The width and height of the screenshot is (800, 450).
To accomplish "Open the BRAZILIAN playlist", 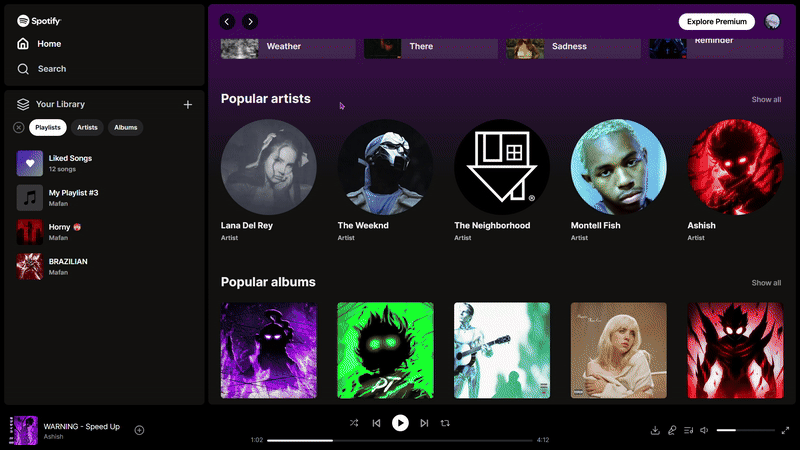I will 105,266.
